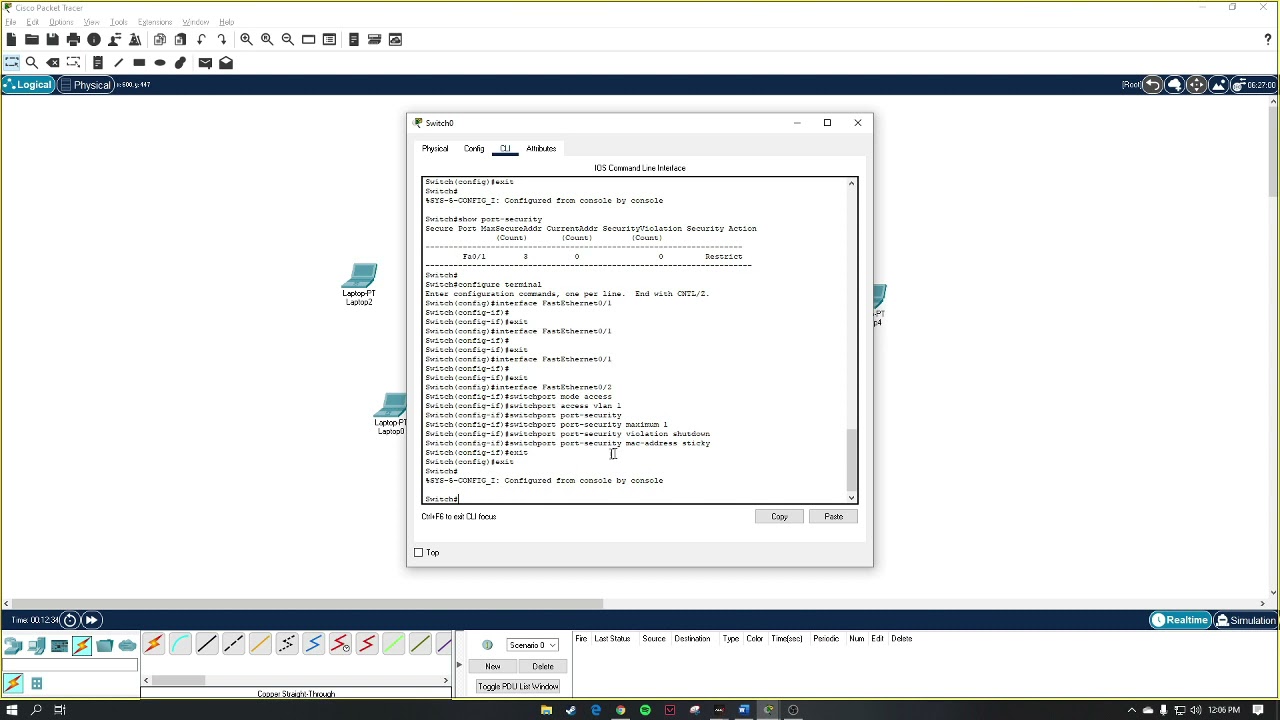
Task: Click the Paste button below the CLI
Action: coord(833,517)
